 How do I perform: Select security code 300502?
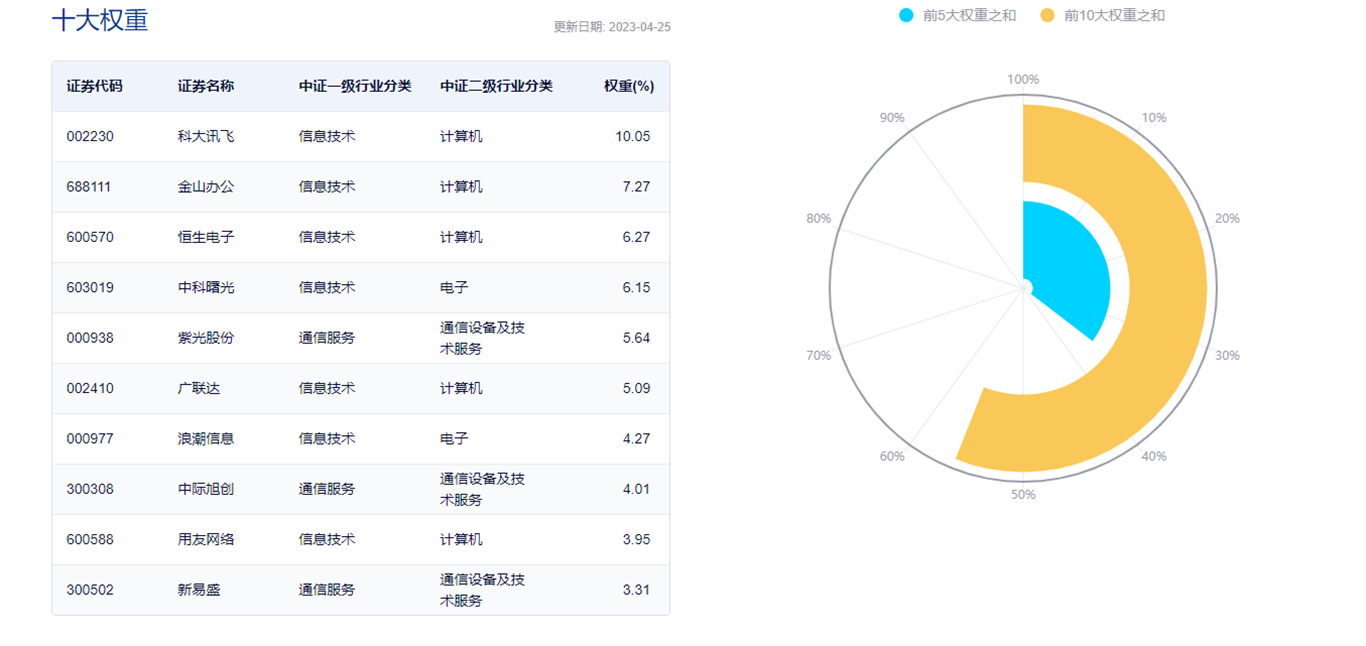tap(90, 590)
